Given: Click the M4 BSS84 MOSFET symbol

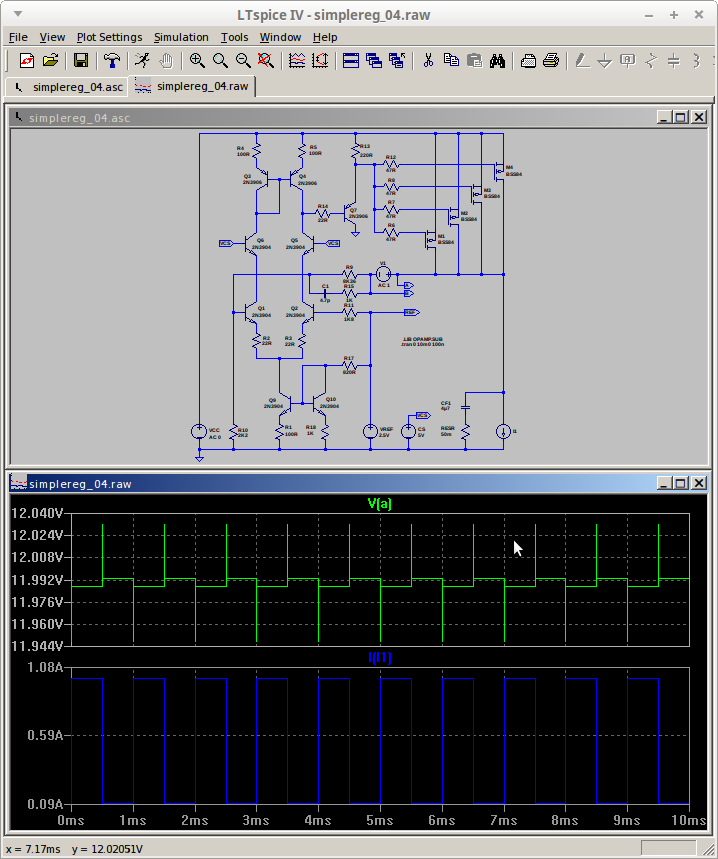Looking at the screenshot, I should coord(498,171).
